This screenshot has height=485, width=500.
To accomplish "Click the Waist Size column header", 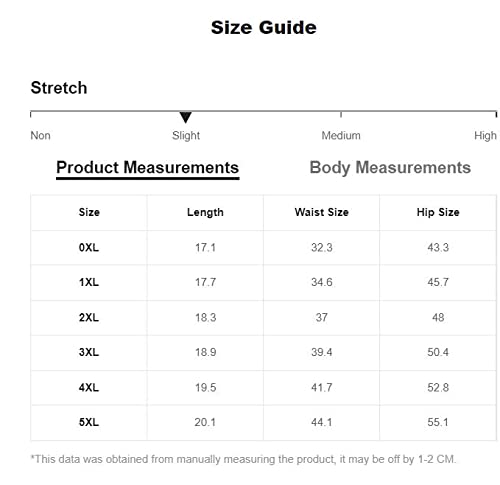I will click(322, 212).
